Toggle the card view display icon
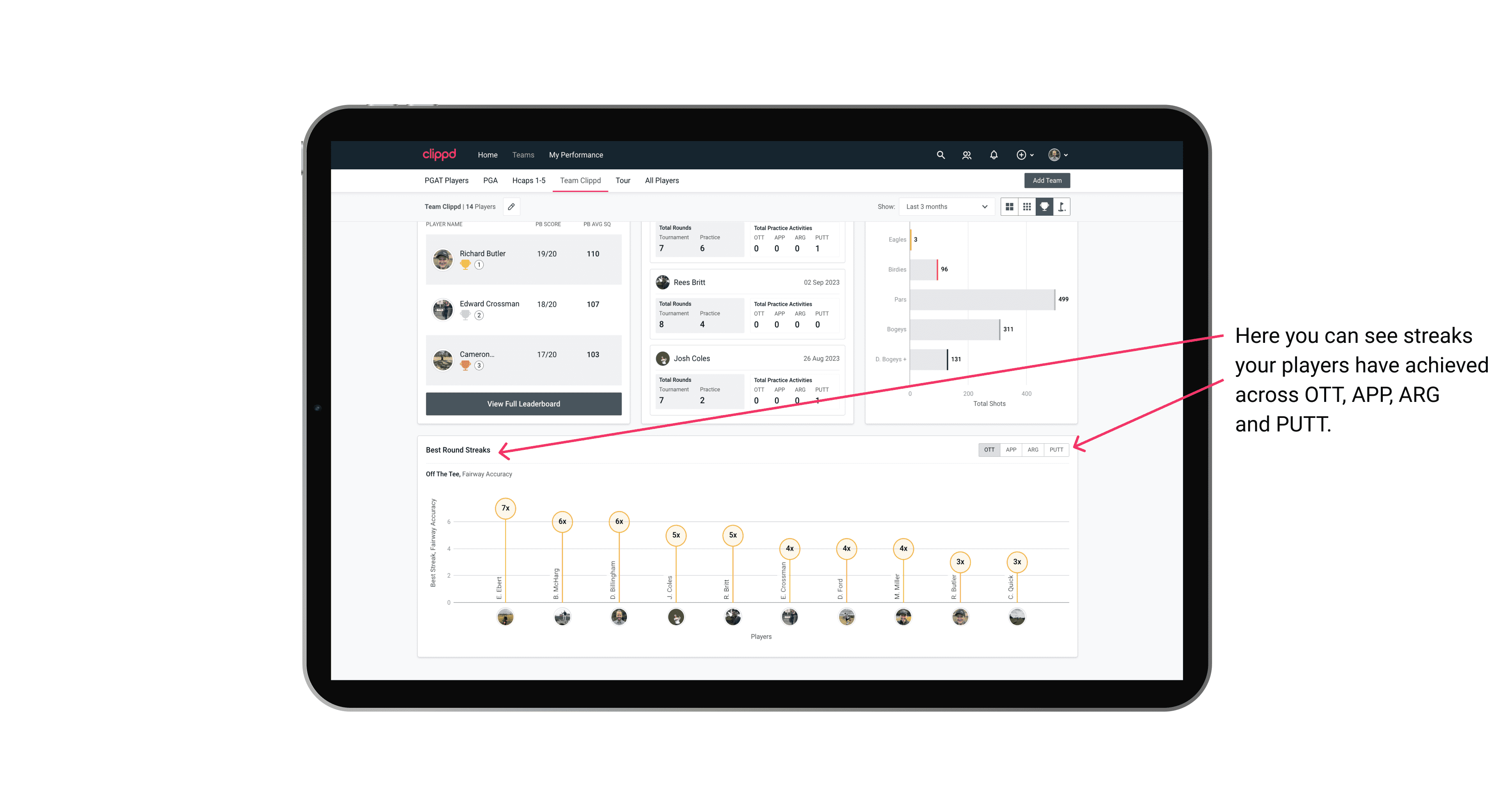Screen dimensions: 1510x812 pos(1009,207)
